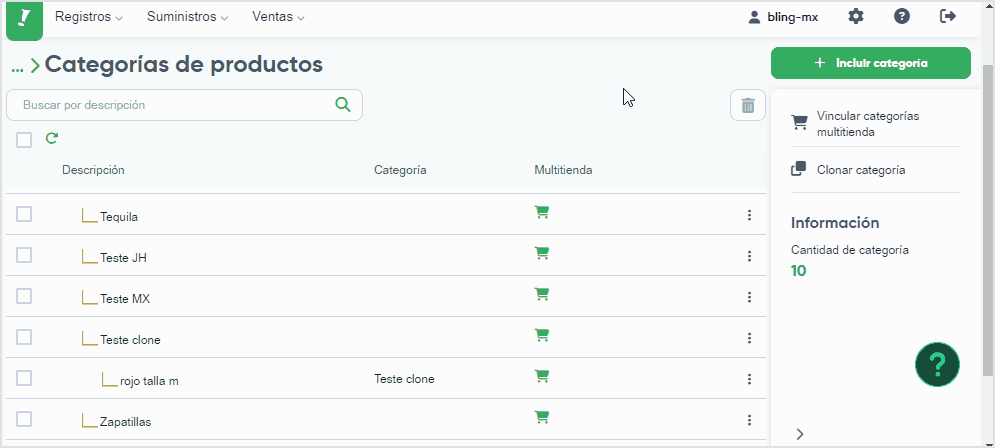
Task: Open the three-dot menu for Zapatillas
Action: [x=749, y=420]
